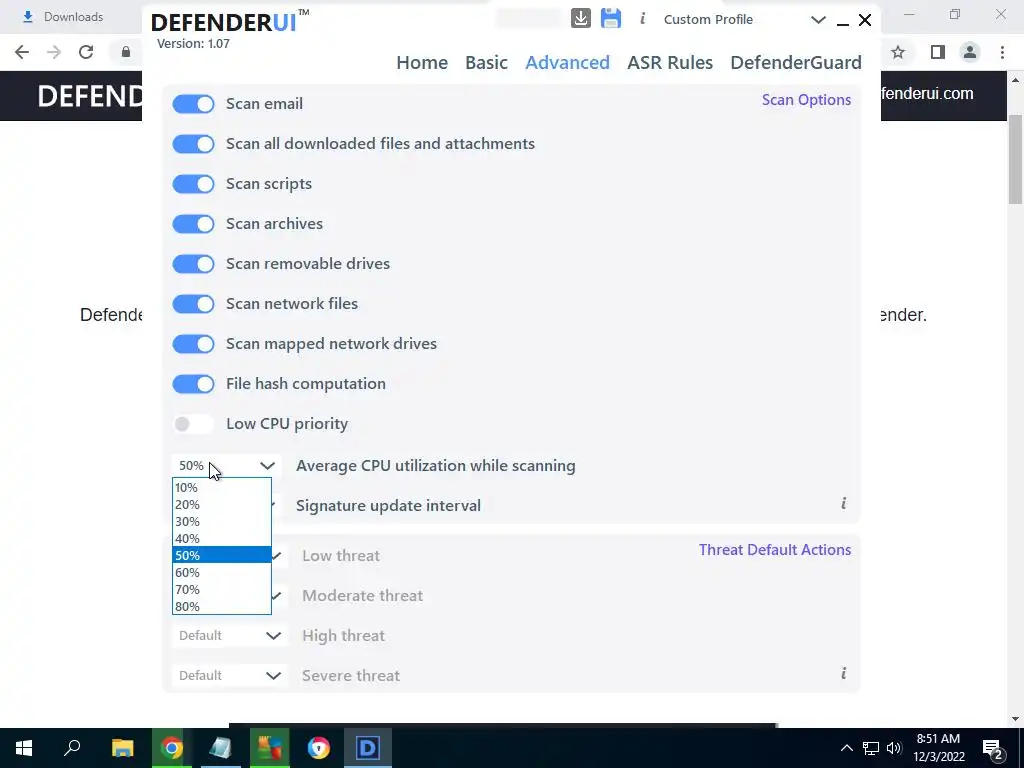Image resolution: width=1024 pixels, height=768 pixels.
Task: Toggle Chrome side panel icon
Action: [x=938, y=52]
